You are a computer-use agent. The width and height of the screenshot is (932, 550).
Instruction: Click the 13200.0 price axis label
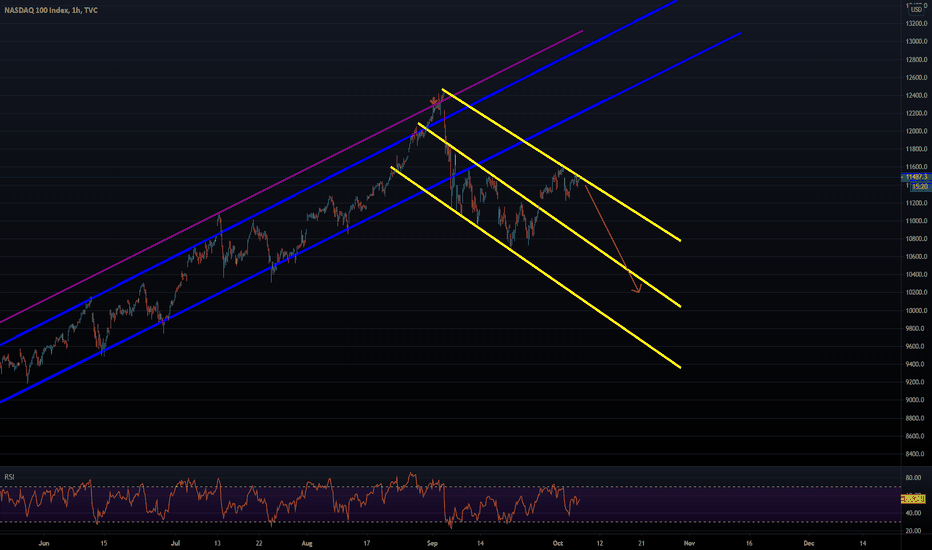point(916,24)
